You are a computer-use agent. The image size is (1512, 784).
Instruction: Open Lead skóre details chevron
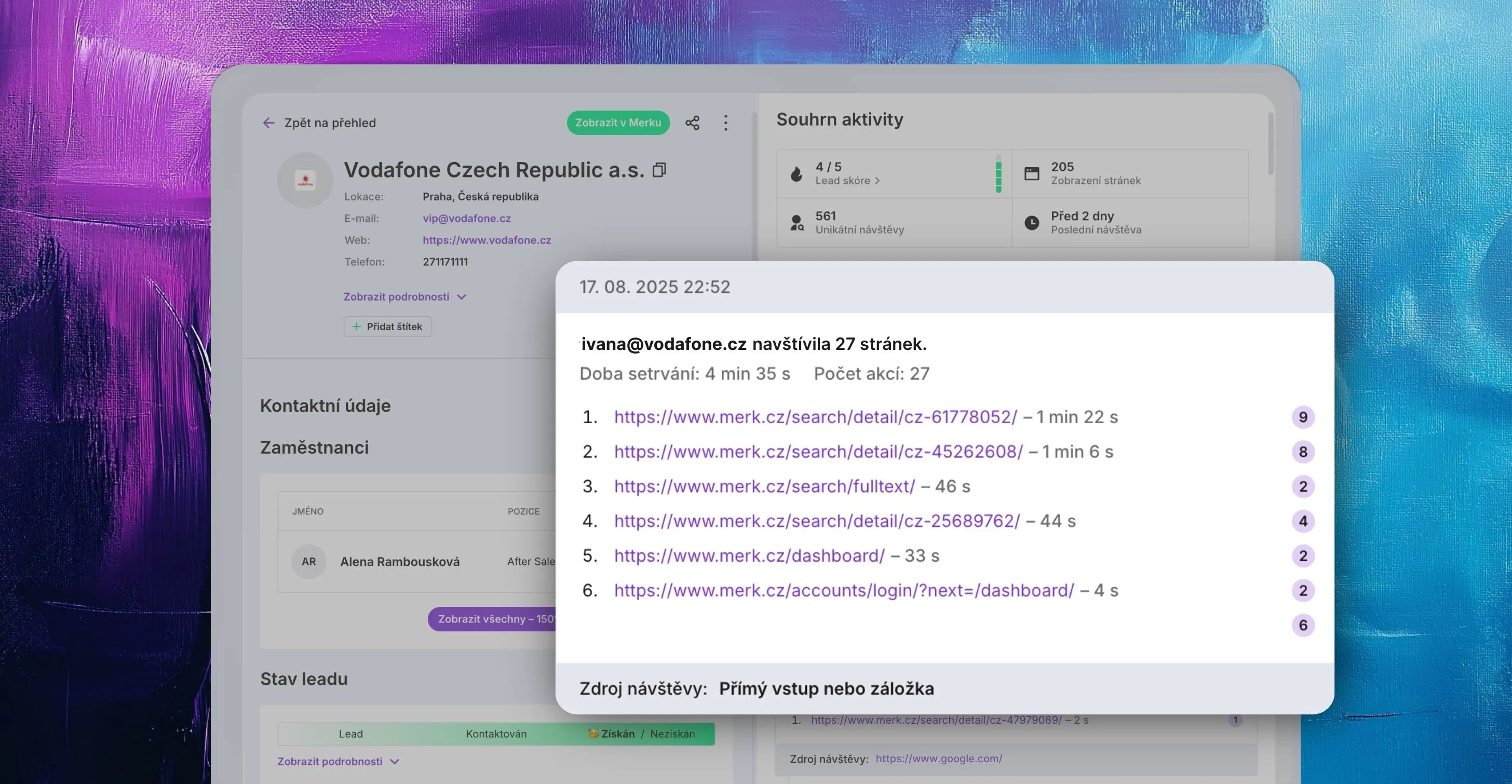pos(877,181)
